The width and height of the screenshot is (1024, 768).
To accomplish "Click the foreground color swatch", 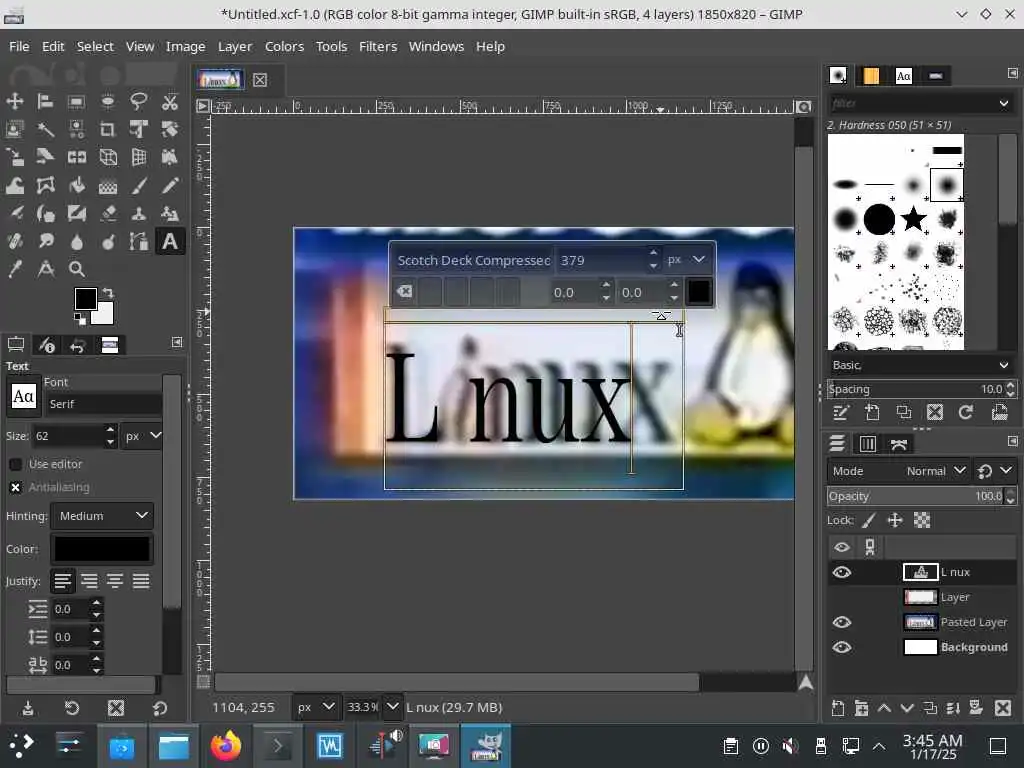I will (x=86, y=299).
